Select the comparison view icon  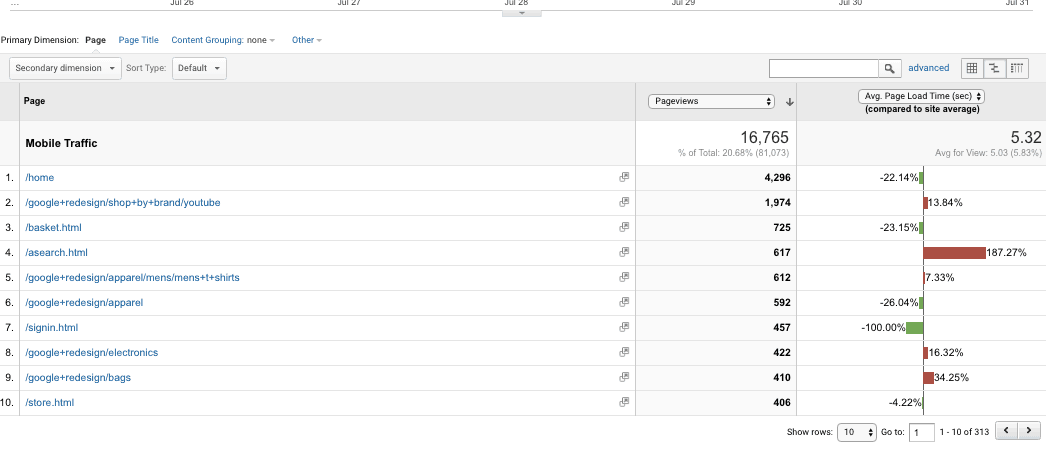(994, 68)
